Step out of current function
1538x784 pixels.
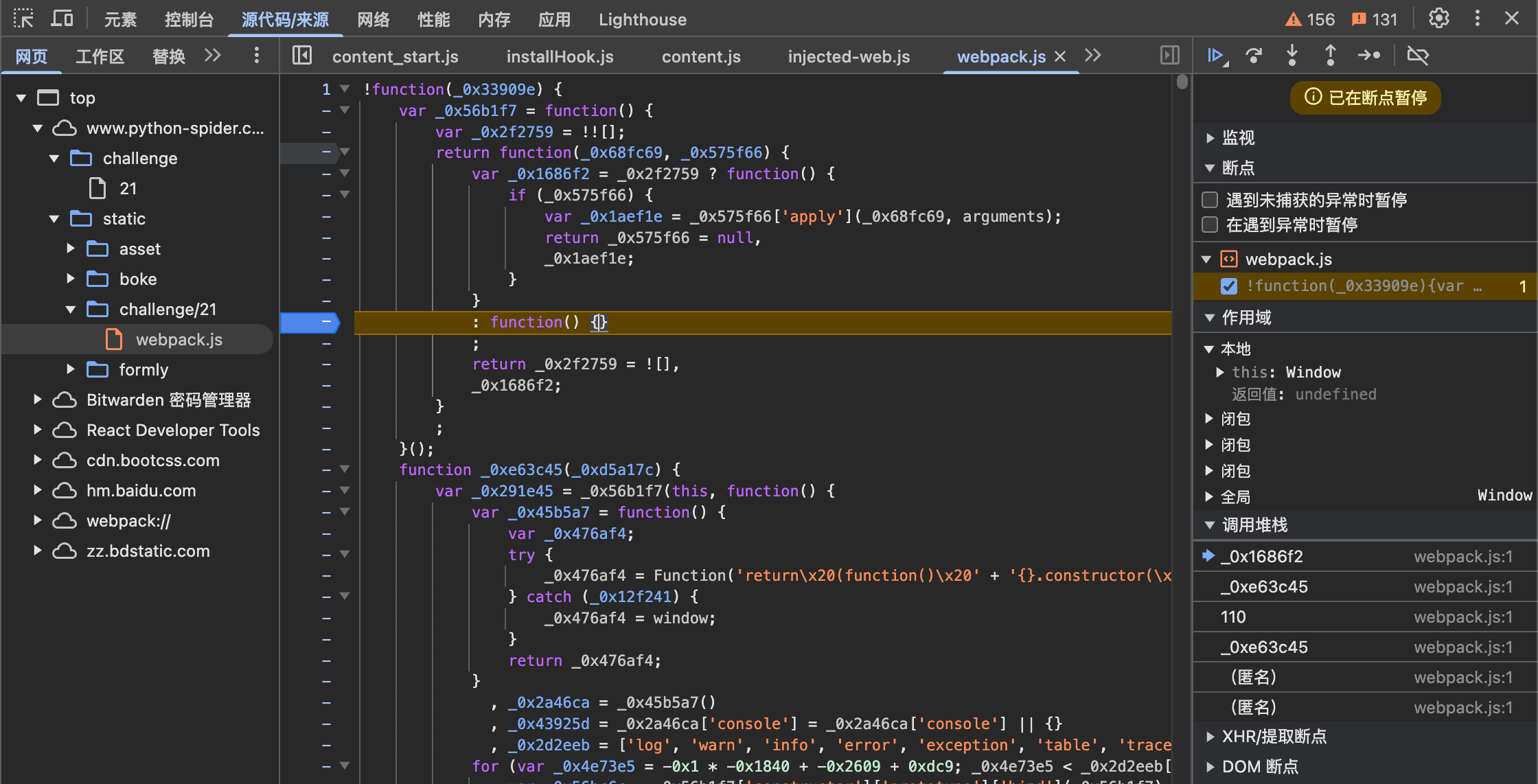tap(1330, 56)
